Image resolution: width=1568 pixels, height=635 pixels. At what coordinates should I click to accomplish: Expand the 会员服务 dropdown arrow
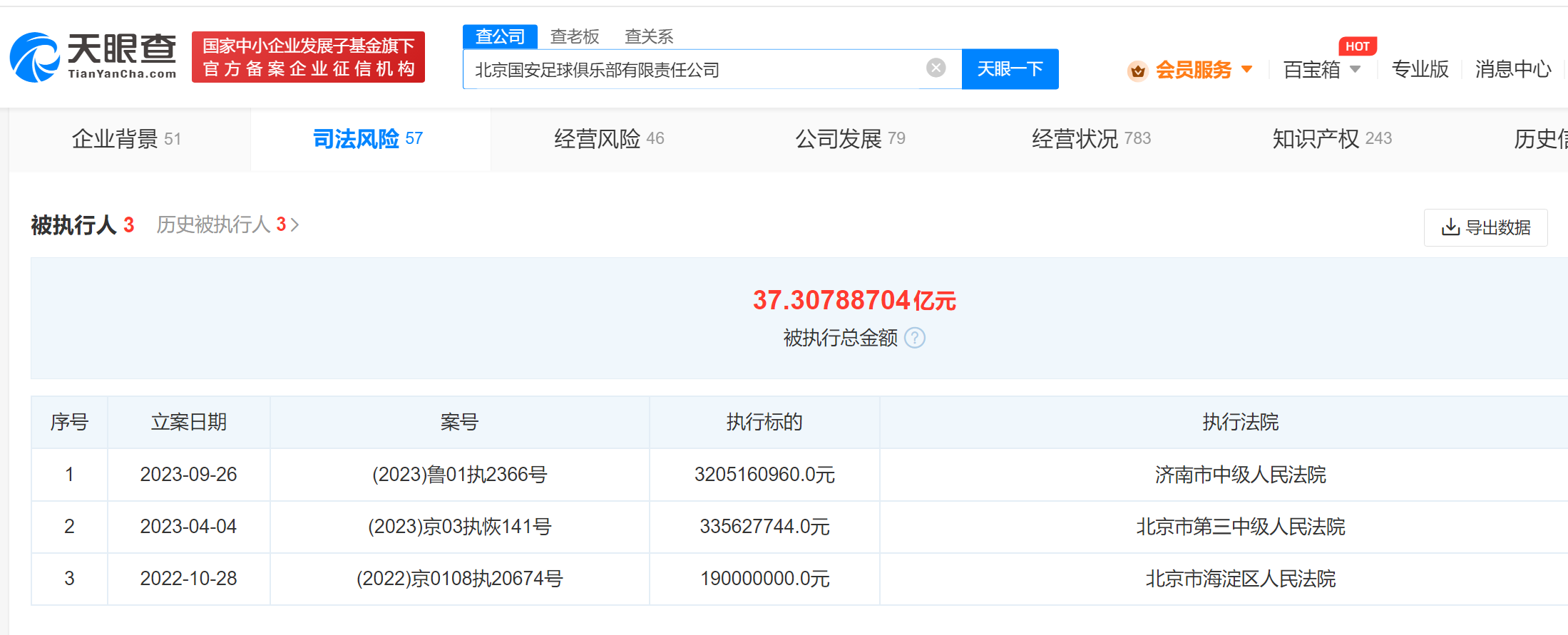click(x=1247, y=69)
